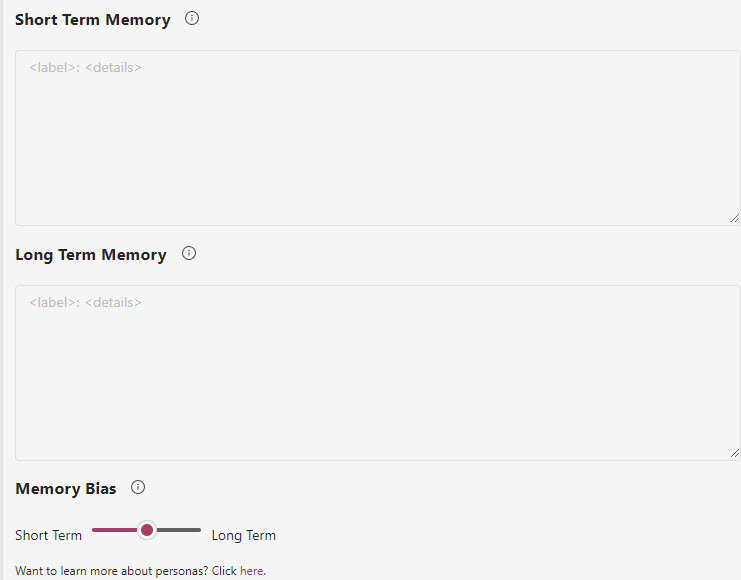Focus the Long Term Memory text area
Screen dimensions: 741x580
(378, 373)
